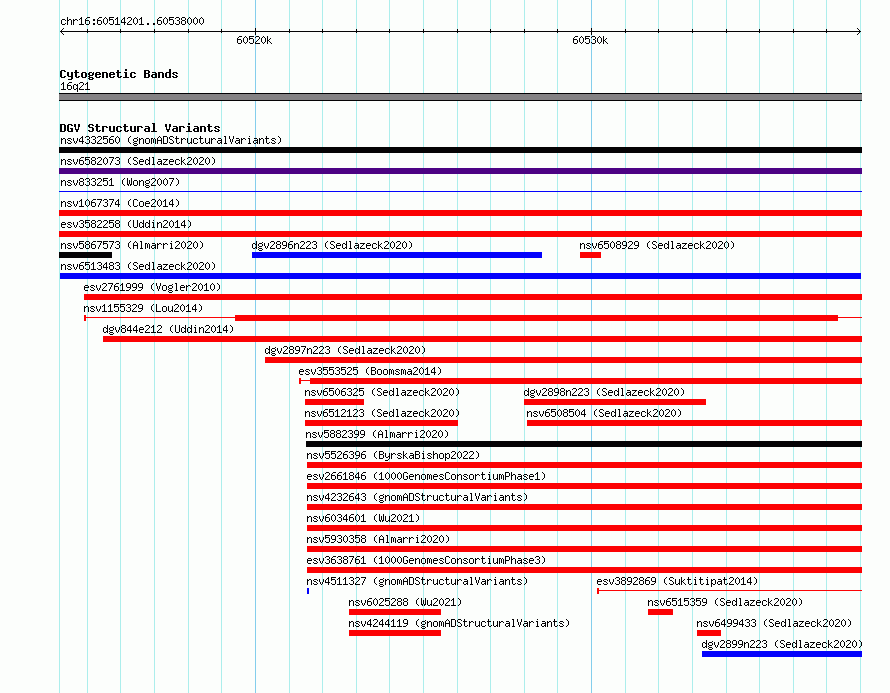Click the 16q21 band name text
The height and width of the screenshot is (693, 890).
click(x=75, y=86)
